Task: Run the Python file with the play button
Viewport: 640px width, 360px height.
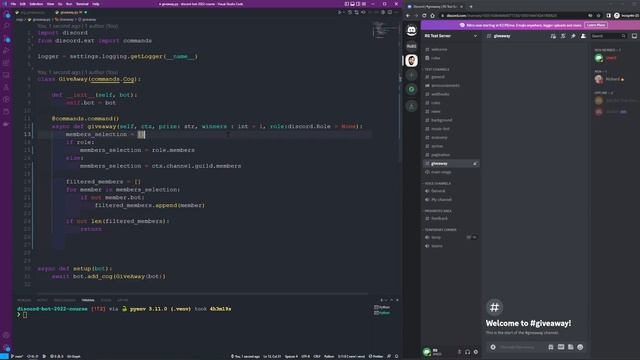Action: click(x=340, y=13)
